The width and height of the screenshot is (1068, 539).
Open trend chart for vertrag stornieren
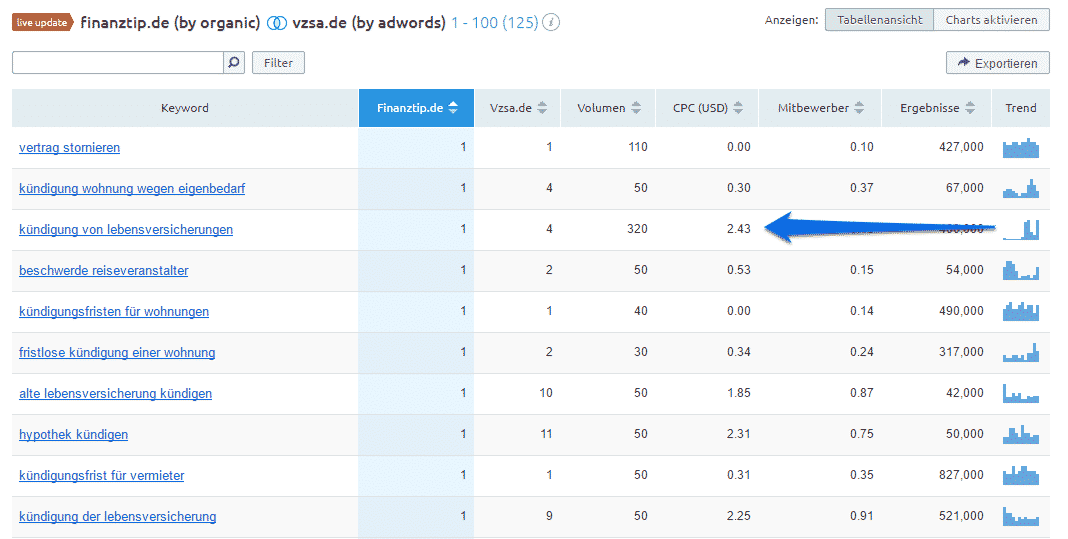1020,147
